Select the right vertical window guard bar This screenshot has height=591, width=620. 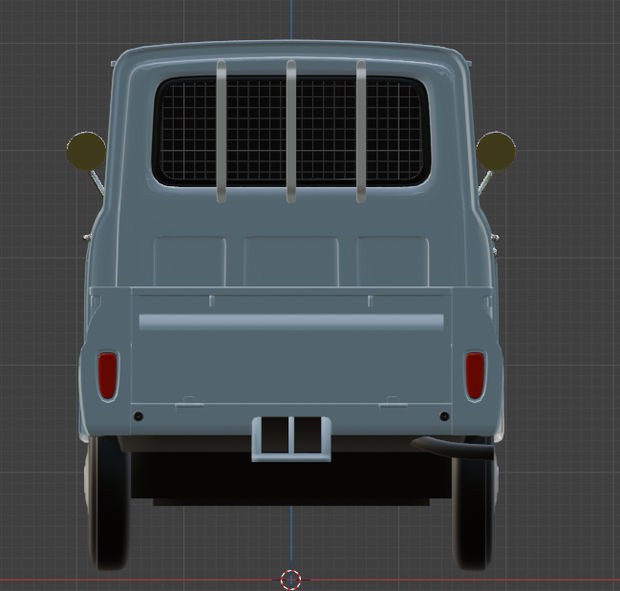[361, 131]
